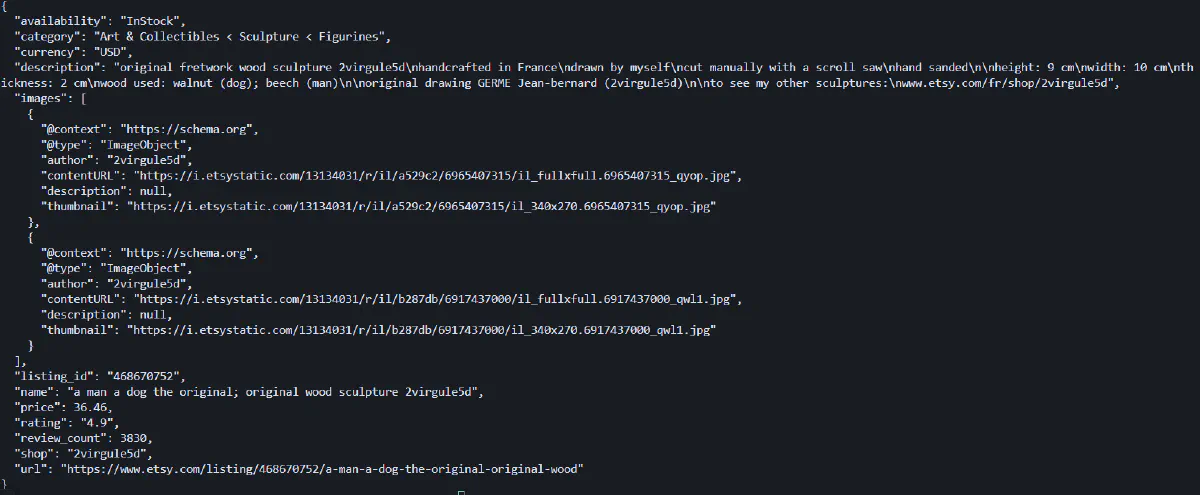This screenshot has height=495, width=1200.
Task: Open the Etsy listing URL link
Action: [x=321, y=468]
